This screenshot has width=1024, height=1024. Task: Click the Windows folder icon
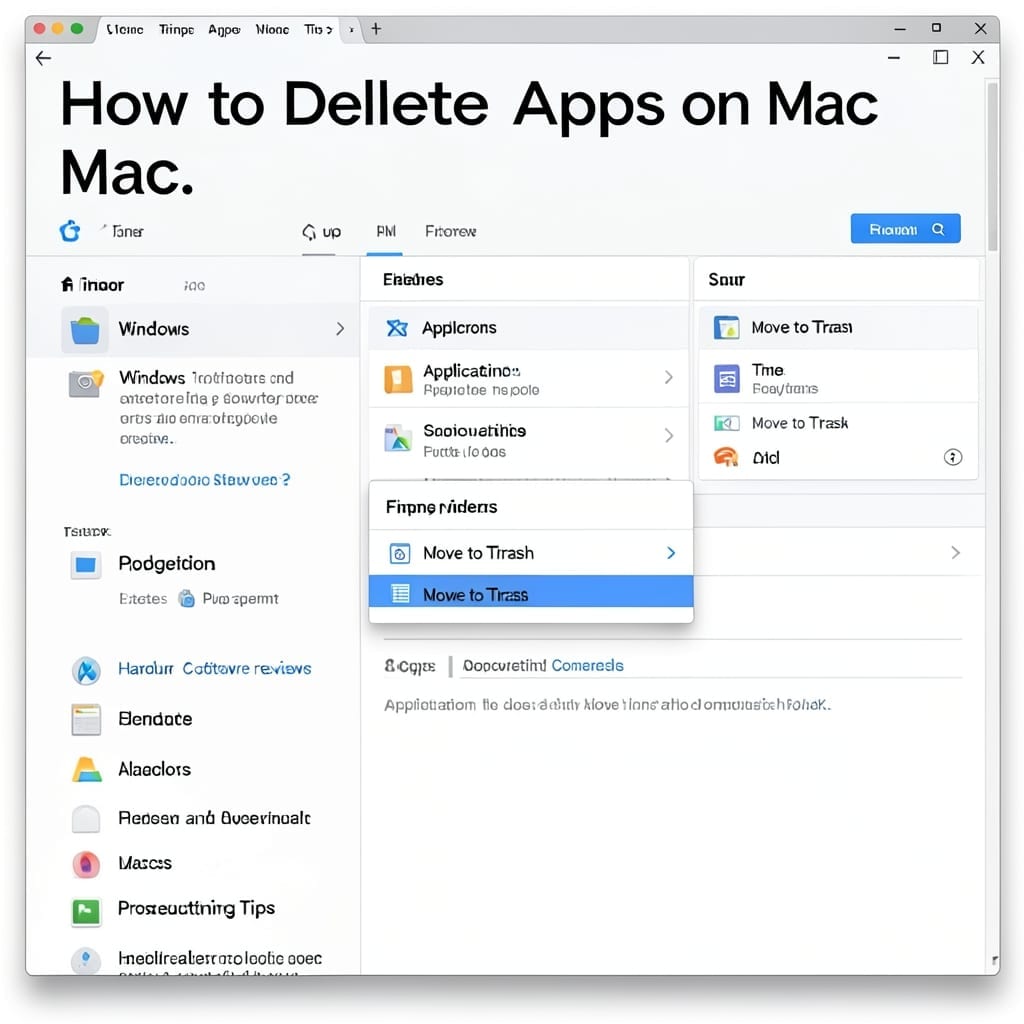pos(85,329)
